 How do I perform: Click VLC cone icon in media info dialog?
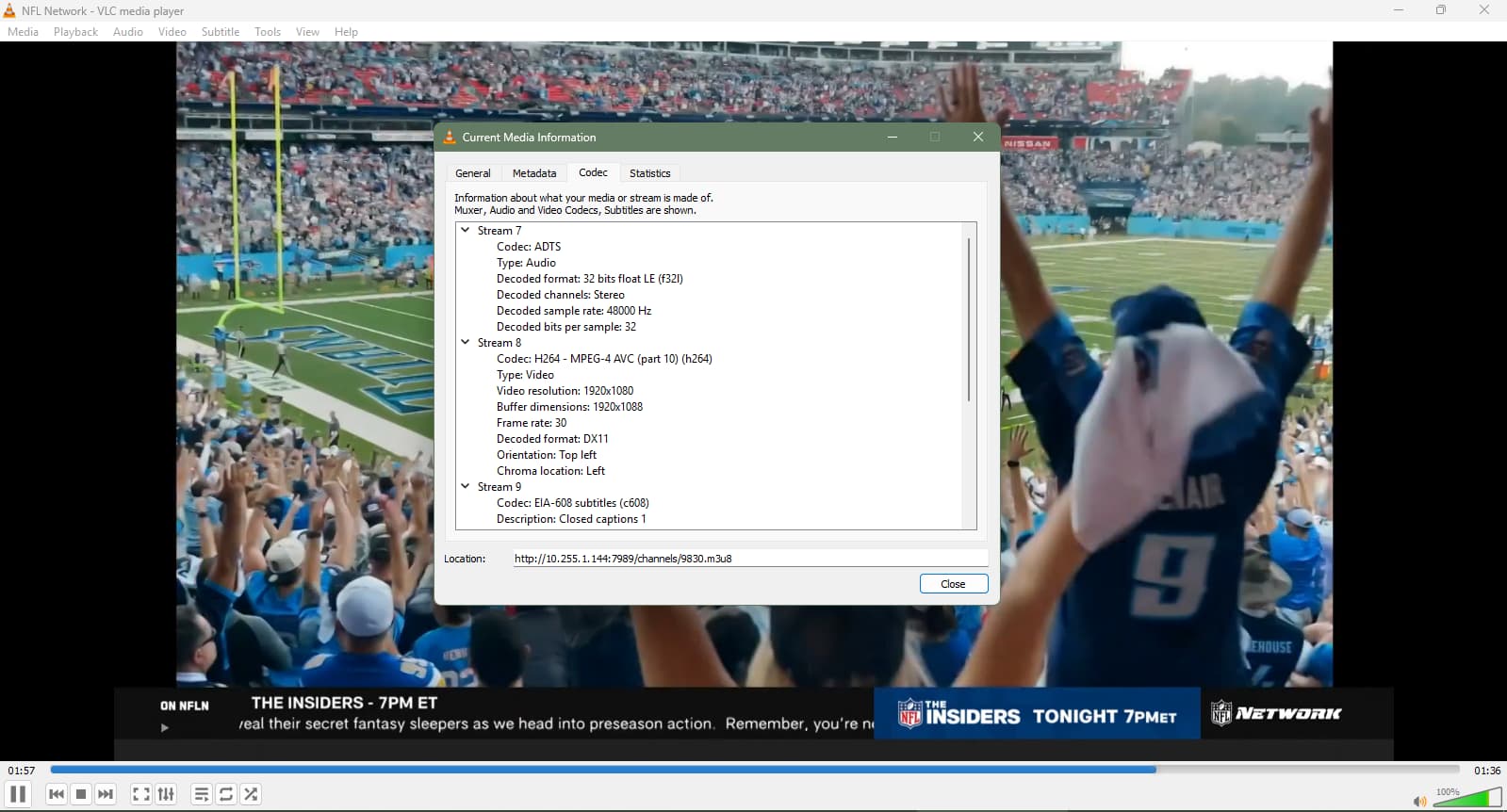pyautogui.click(x=450, y=137)
